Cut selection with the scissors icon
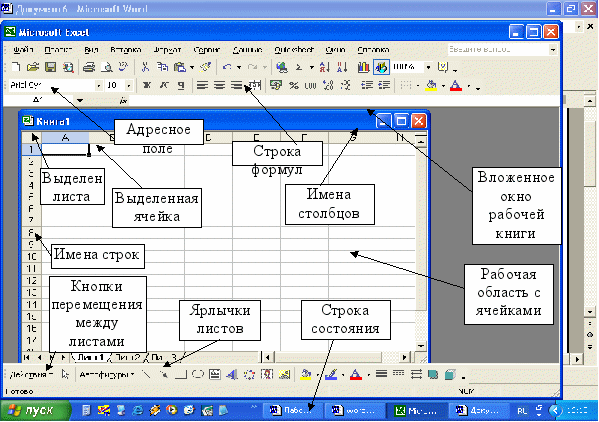The image size is (599, 422). pos(145,67)
